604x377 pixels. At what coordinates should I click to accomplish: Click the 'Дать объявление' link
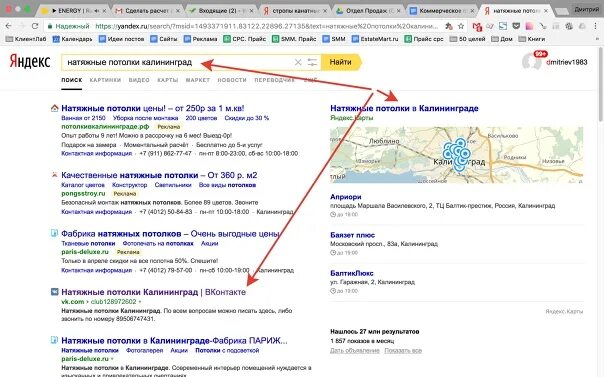[354, 350]
